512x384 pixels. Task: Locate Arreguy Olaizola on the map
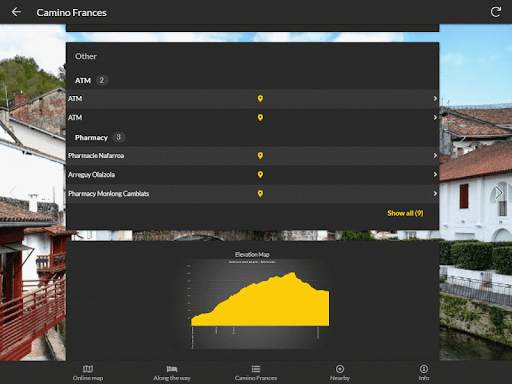pyautogui.click(x=260, y=175)
